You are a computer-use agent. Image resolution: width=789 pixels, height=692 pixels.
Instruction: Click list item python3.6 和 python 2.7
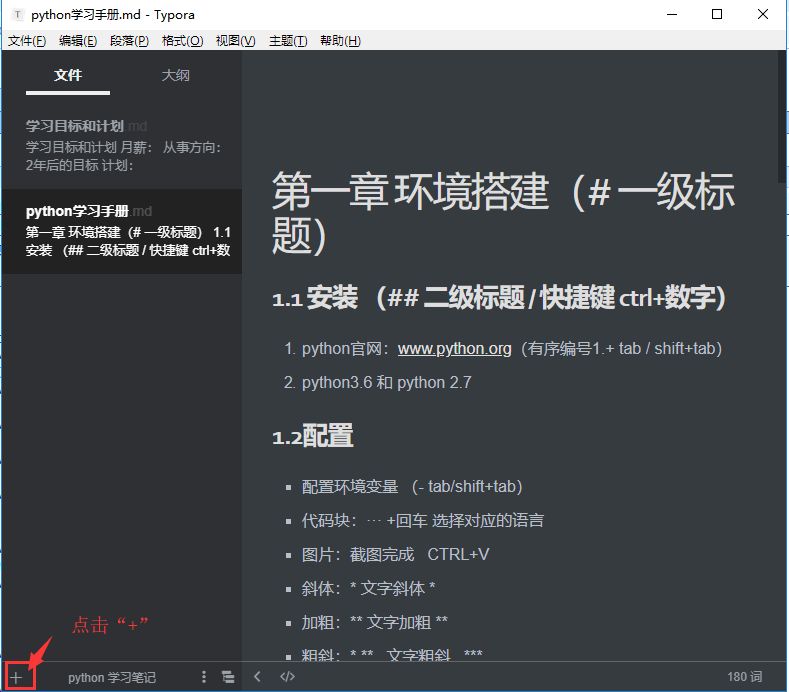point(386,382)
